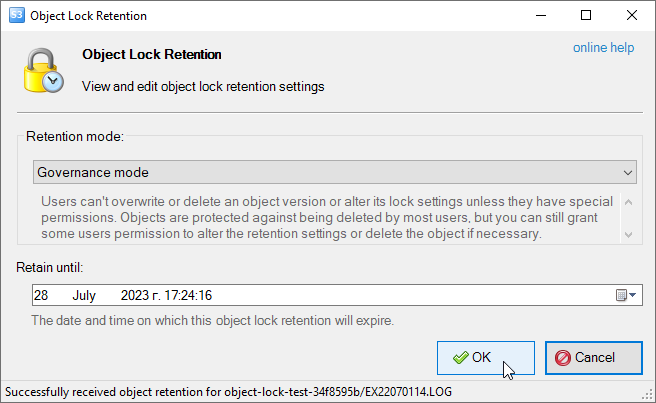Click the S3 application icon in title bar

pyautogui.click(x=13, y=16)
